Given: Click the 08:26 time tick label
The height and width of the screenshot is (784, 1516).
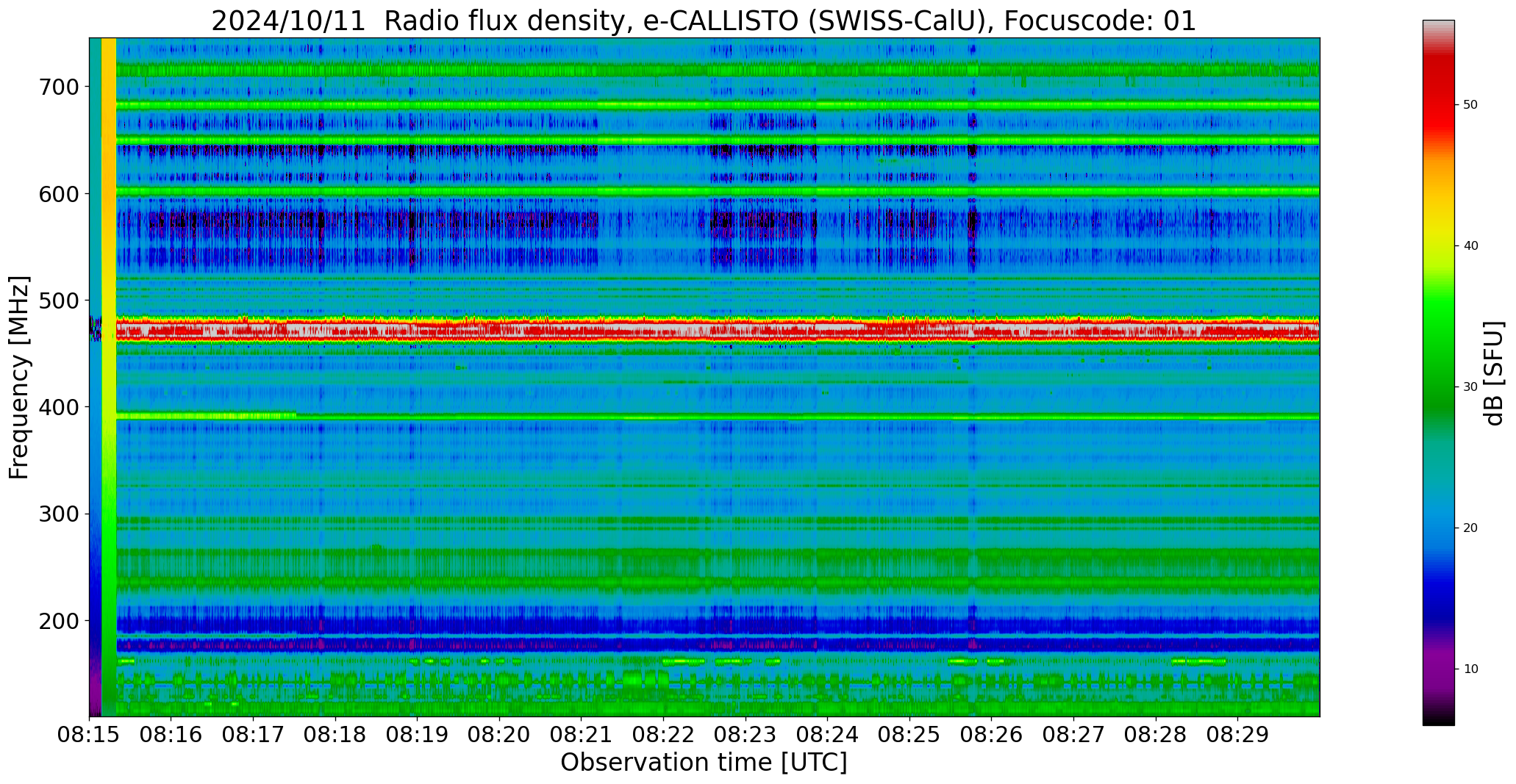Looking at the screenshot, I should tap(991, 734).
